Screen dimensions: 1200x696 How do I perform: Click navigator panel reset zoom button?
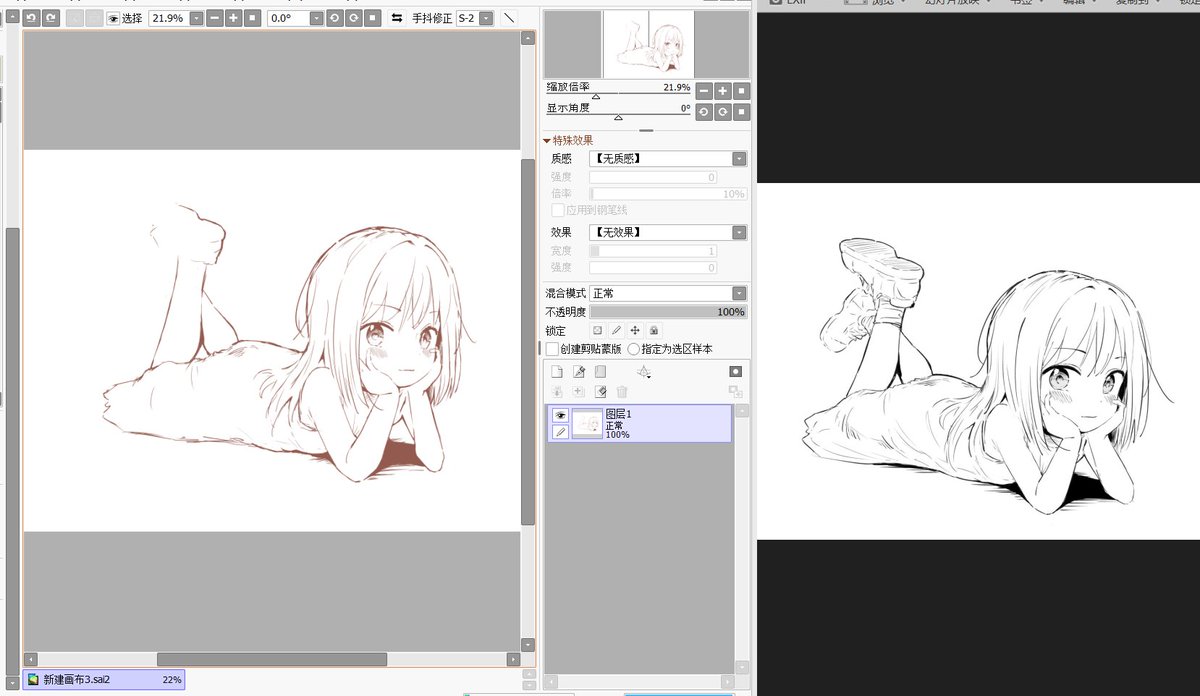[741, 90]
